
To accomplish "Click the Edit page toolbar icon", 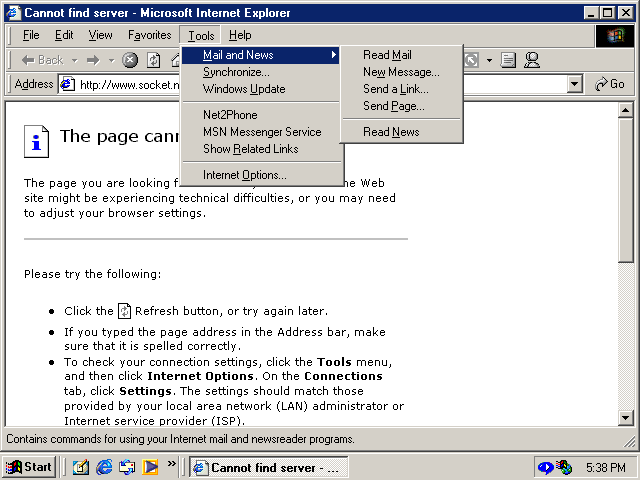I will 508,60.
